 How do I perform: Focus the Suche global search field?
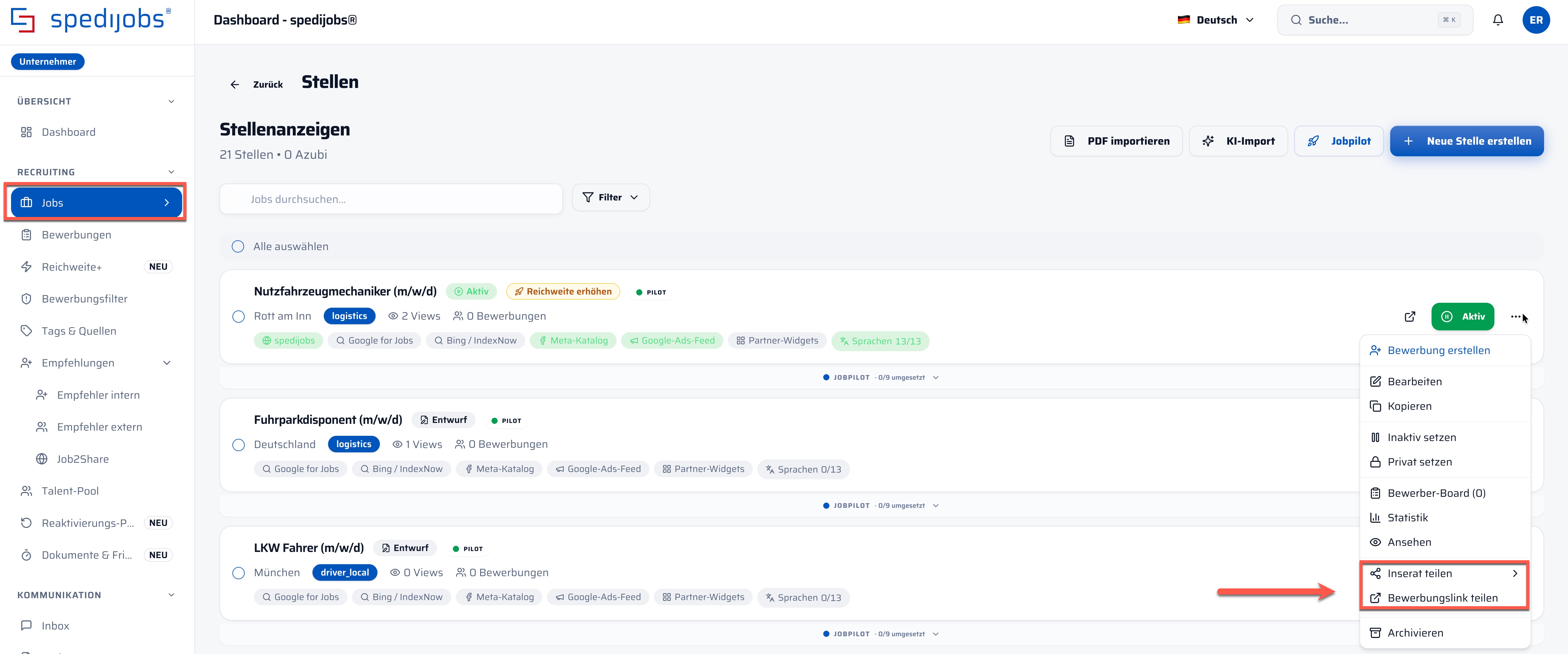(1375, 20)
